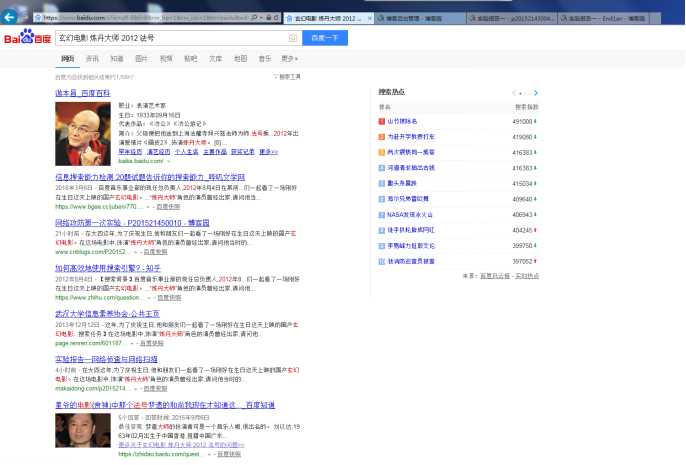Viewport: 686px width, 465px height.
Task: Click the magnifier search icon in address bar
Action: point(254,17)
